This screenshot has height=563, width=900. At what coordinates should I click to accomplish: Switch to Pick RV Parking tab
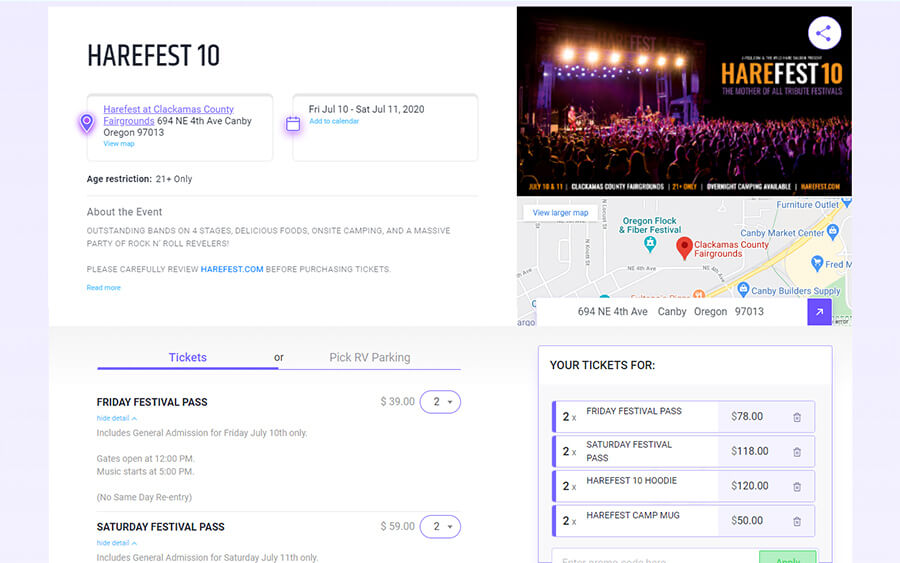(370, 358)
